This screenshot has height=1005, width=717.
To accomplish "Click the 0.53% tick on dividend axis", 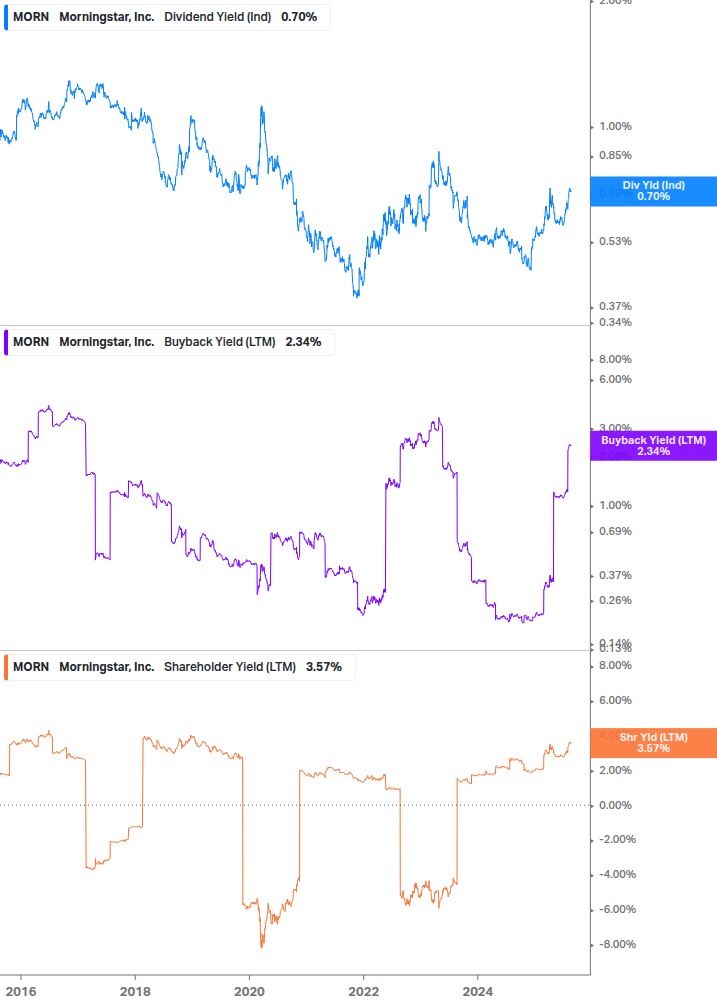I will (x=615, y=242).
